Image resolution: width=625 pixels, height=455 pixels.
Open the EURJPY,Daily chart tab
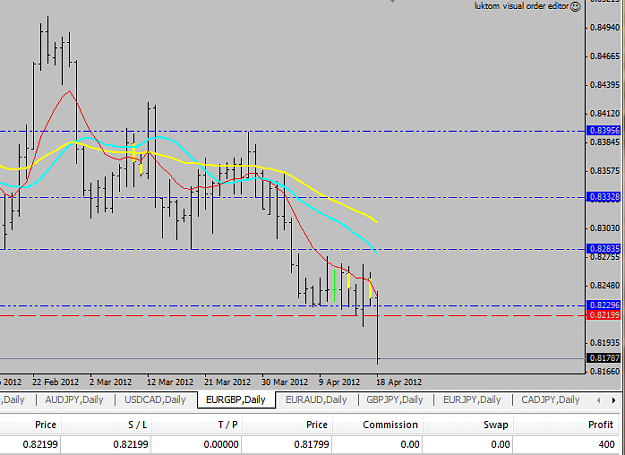coord(472,400)
